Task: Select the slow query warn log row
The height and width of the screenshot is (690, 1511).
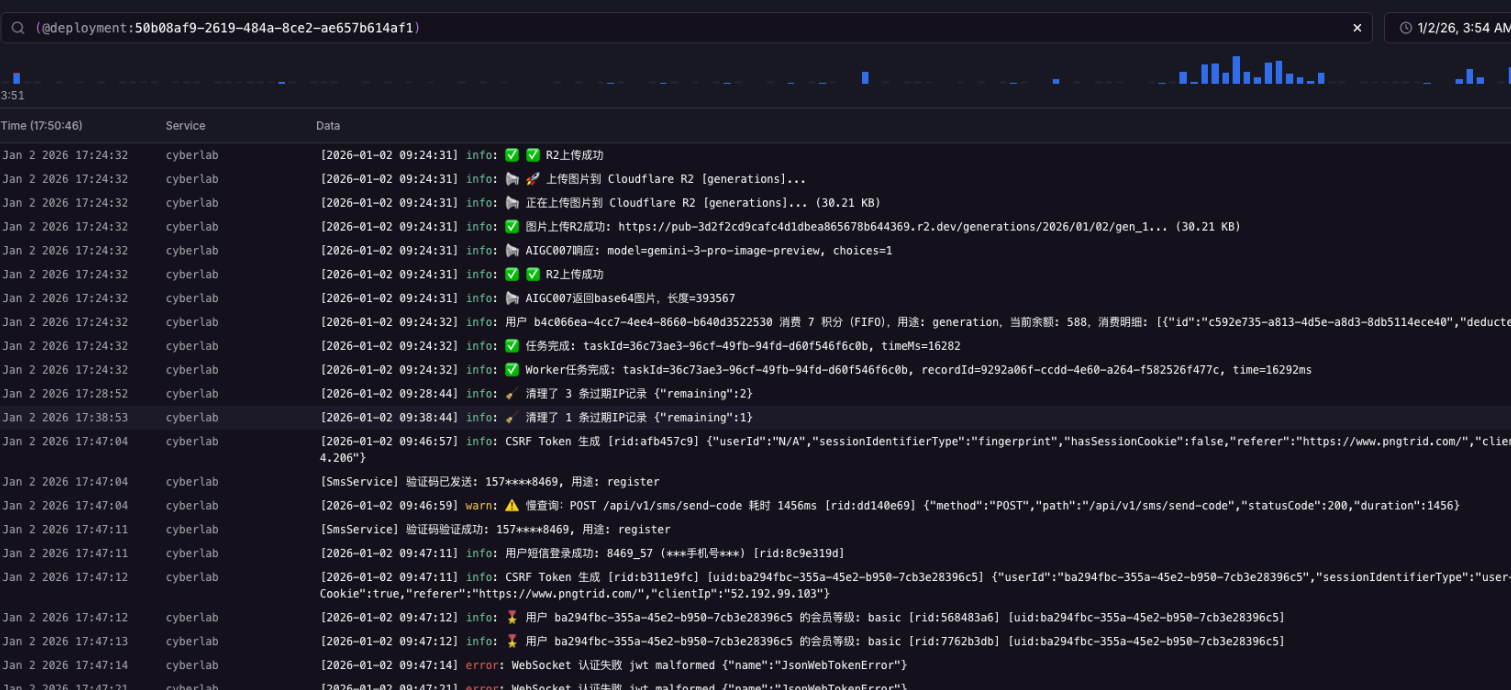Action: point(755,506)
